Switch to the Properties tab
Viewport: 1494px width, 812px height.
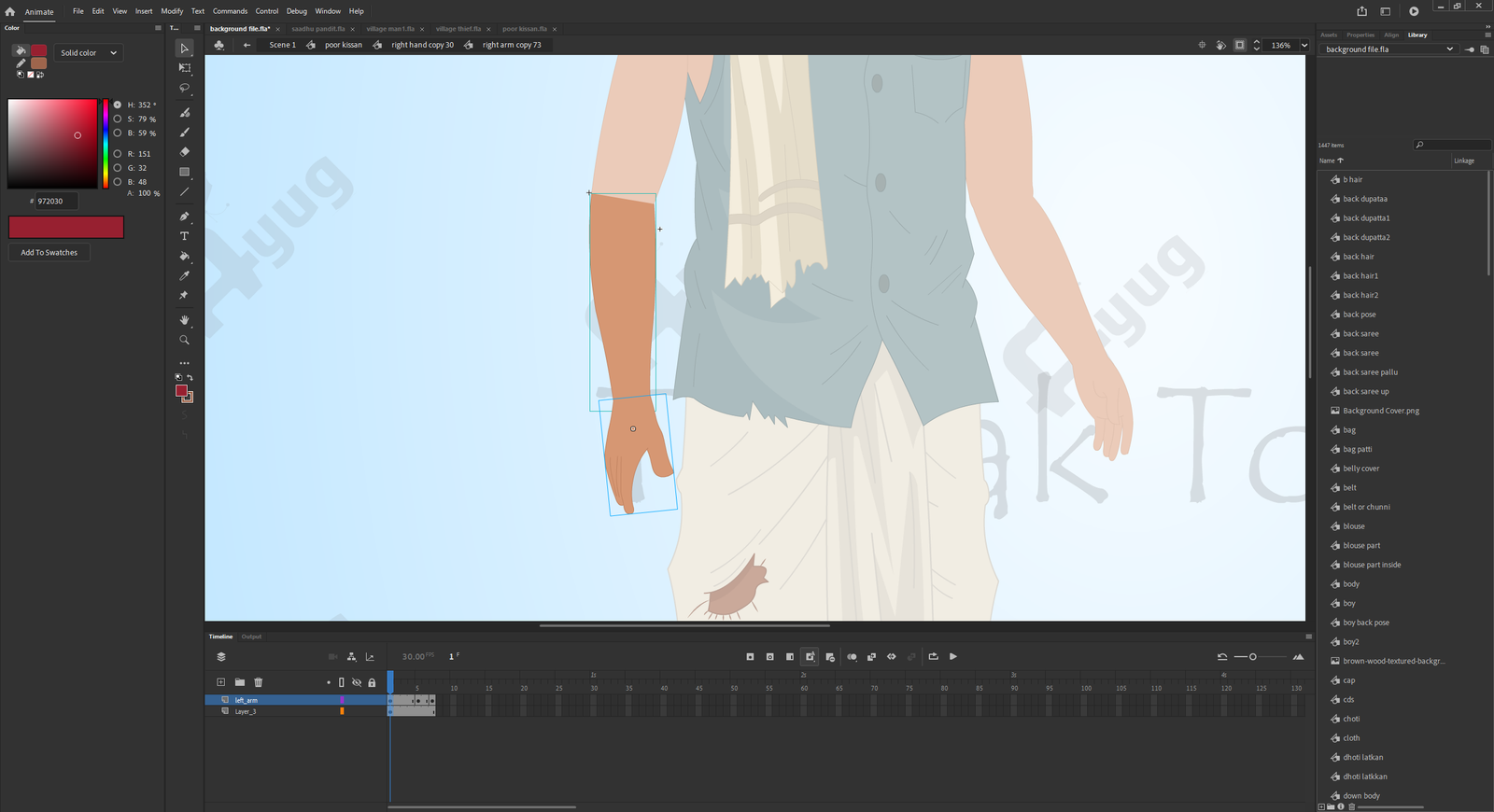1360,35
